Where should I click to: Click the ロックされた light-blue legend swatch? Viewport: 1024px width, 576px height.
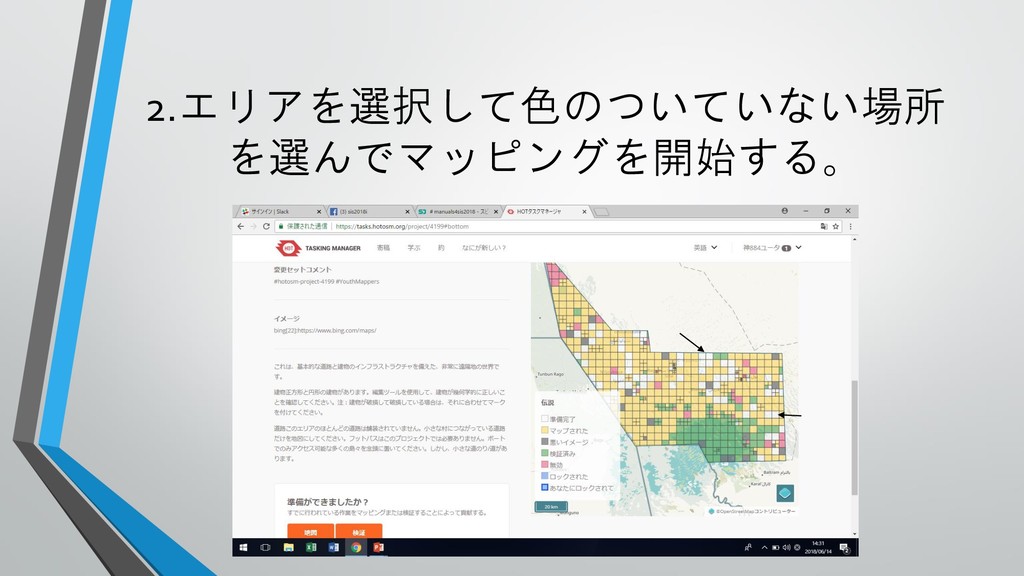click(x=545, y=476)
